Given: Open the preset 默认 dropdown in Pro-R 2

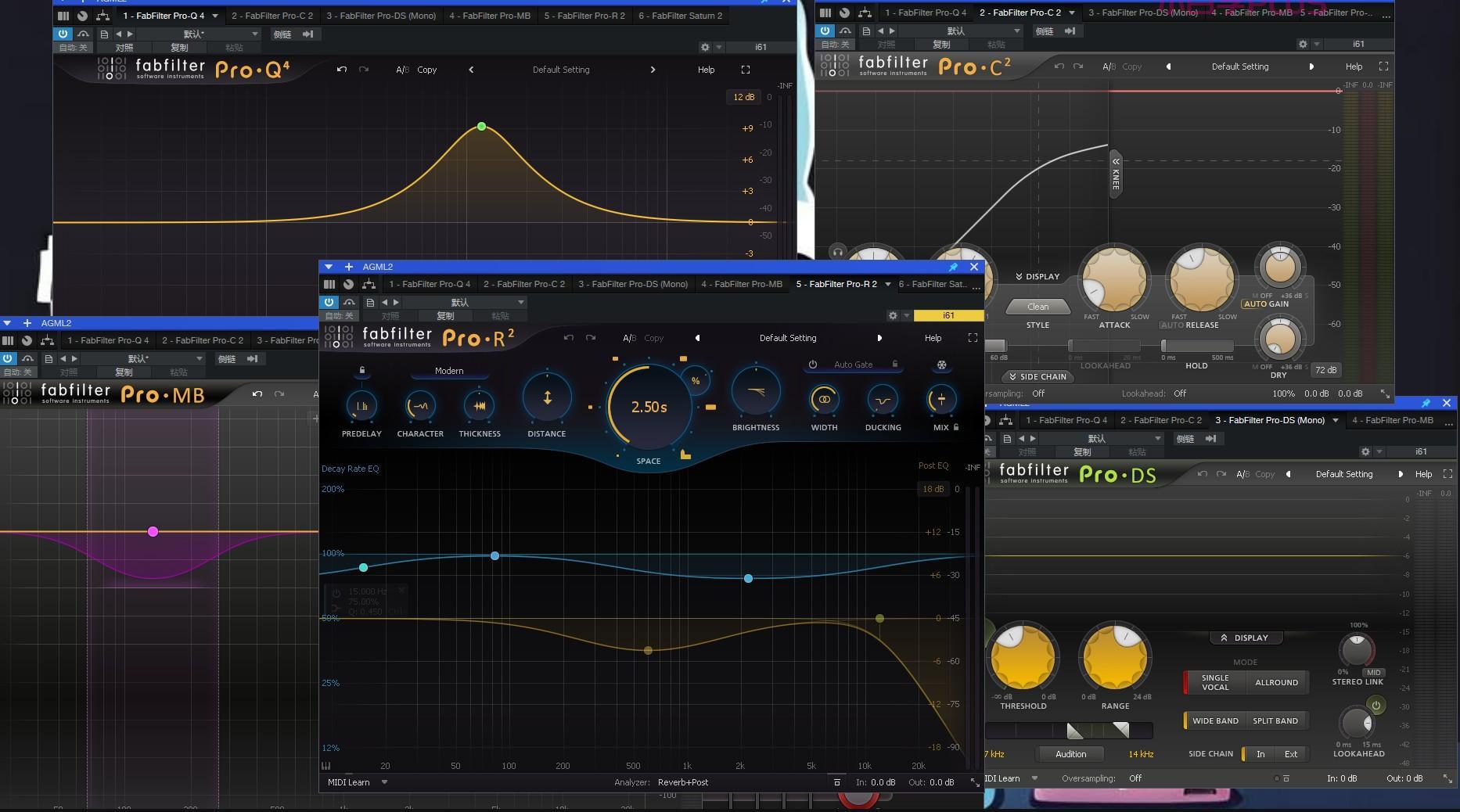Looking at the screenshot, I should tap(465, 302).
